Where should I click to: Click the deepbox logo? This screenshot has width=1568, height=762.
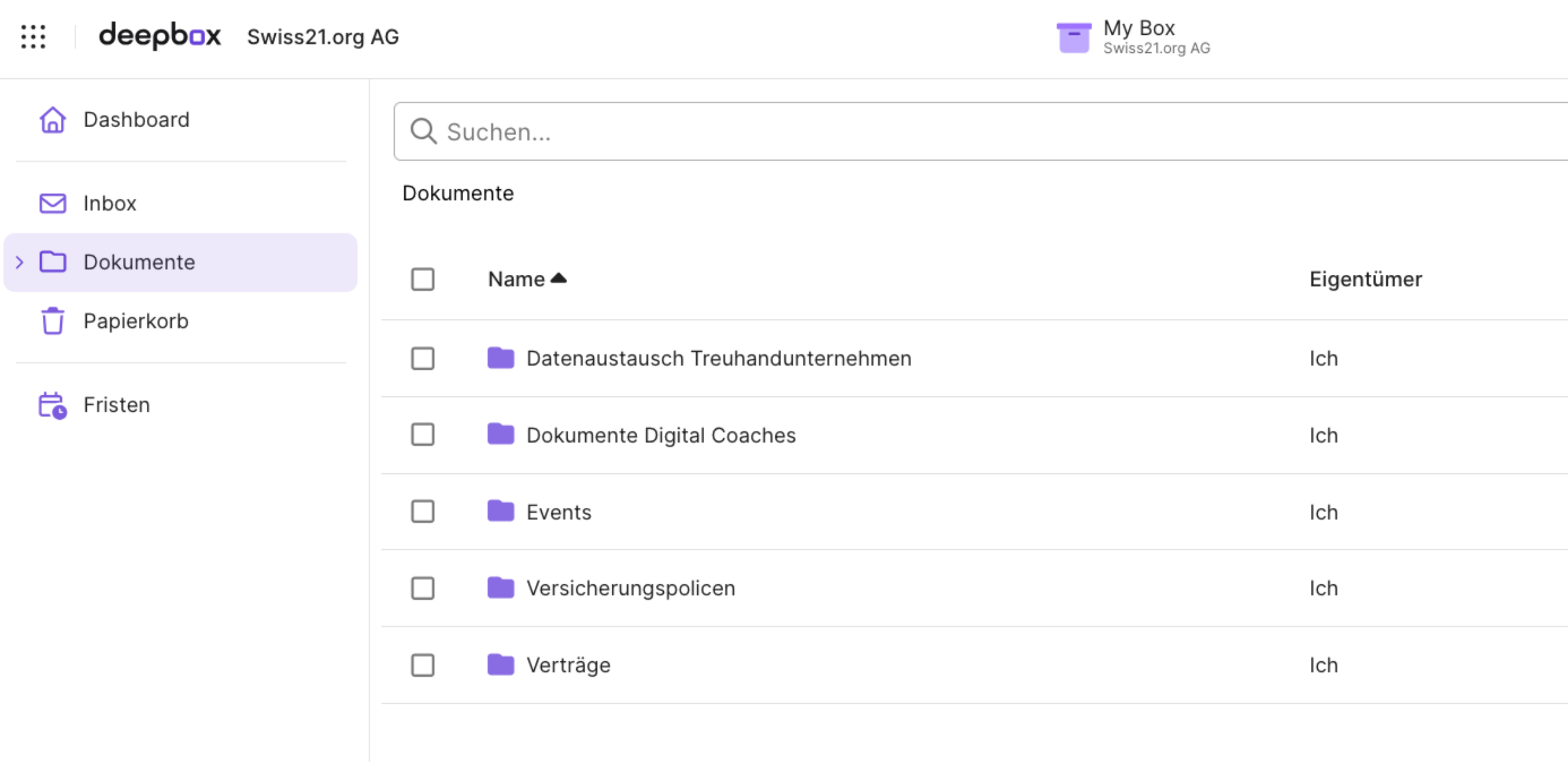[160, 36]
